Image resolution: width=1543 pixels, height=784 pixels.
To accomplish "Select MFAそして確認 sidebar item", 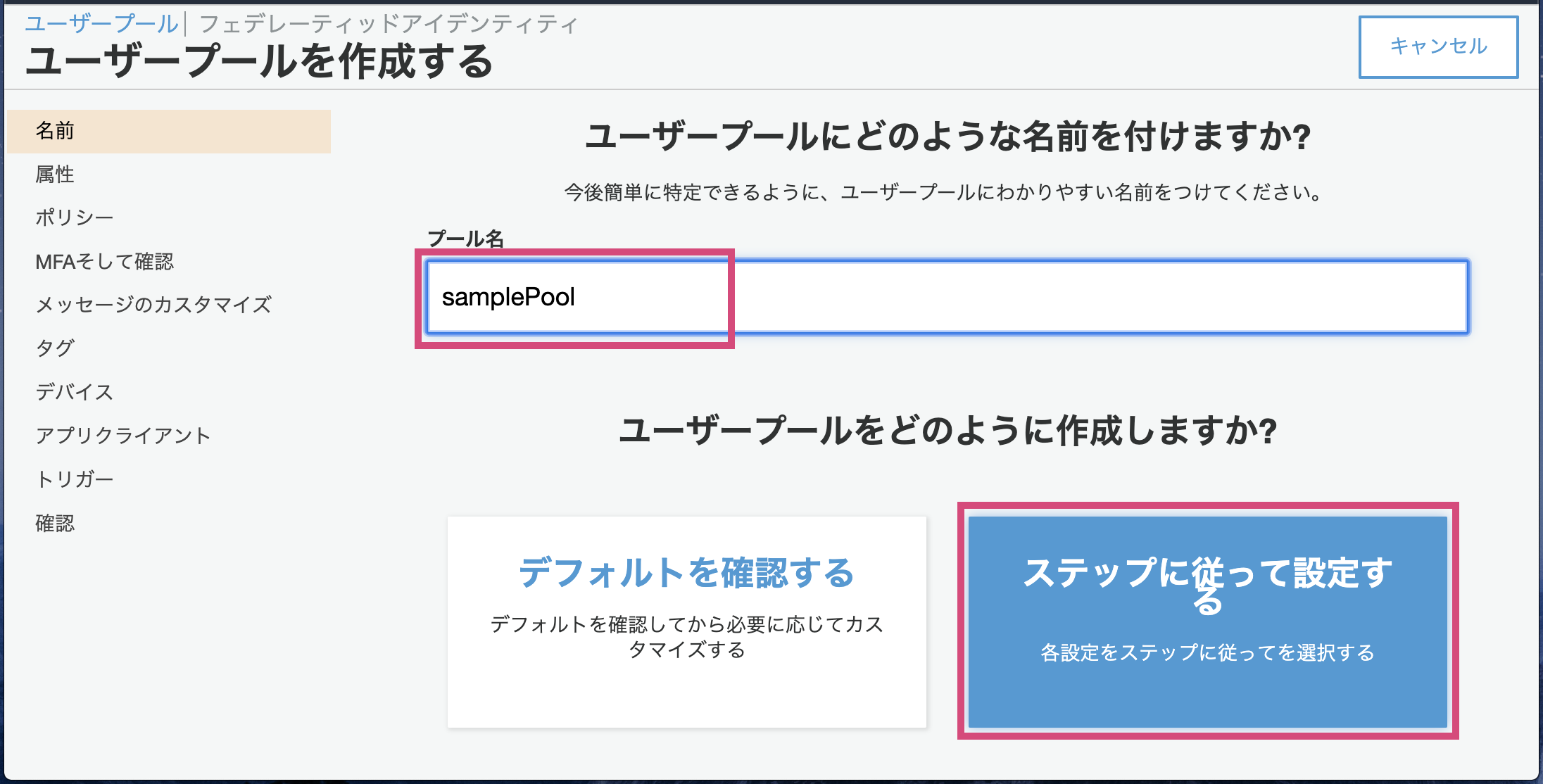I will (x=104, y=262).
